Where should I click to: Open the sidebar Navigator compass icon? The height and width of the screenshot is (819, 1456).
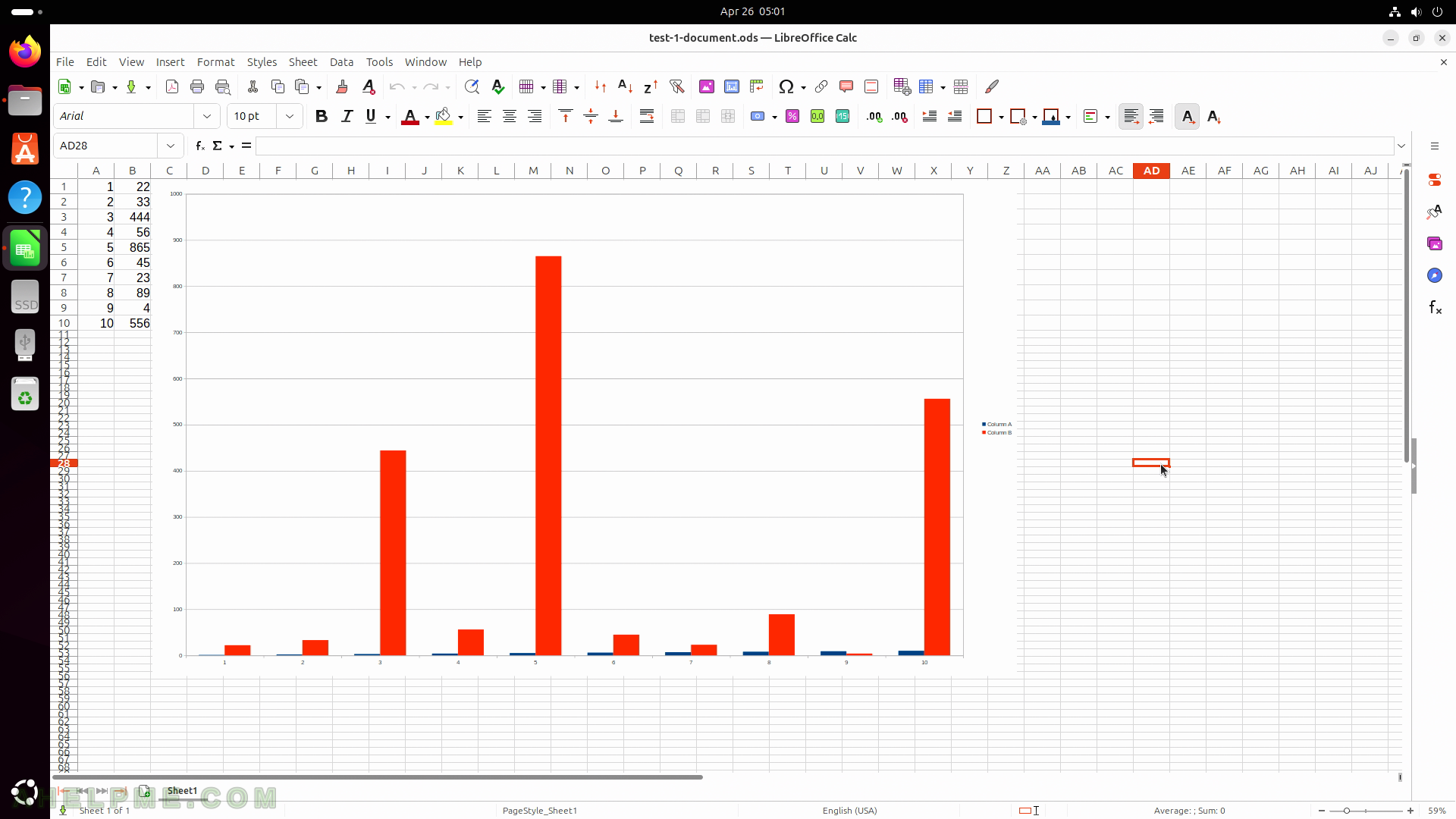click(1434, 275)
